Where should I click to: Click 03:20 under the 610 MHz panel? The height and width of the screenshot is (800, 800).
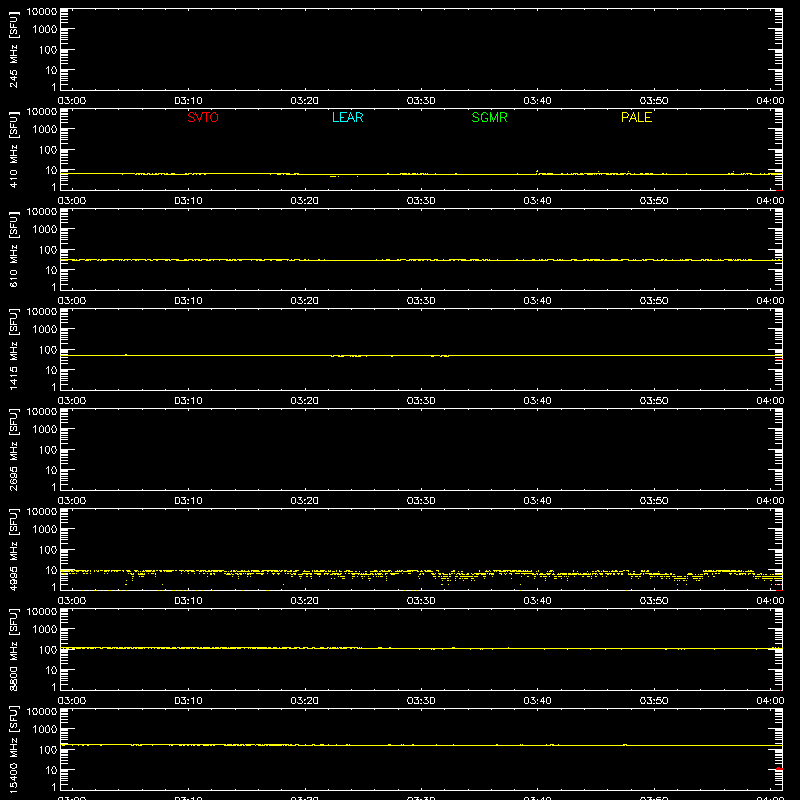coord(305,301)
